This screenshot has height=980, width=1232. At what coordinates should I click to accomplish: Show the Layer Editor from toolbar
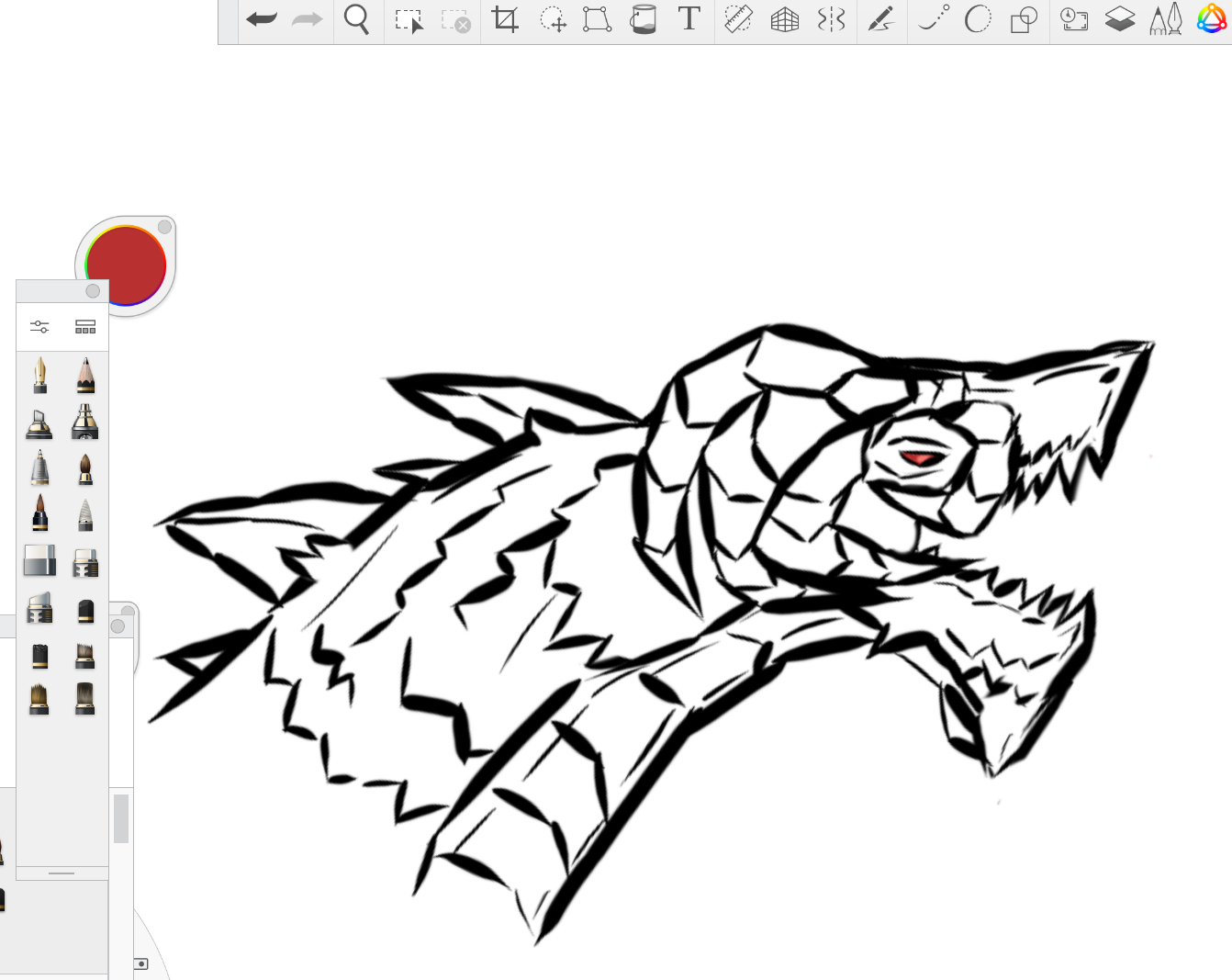point(1119,19)
